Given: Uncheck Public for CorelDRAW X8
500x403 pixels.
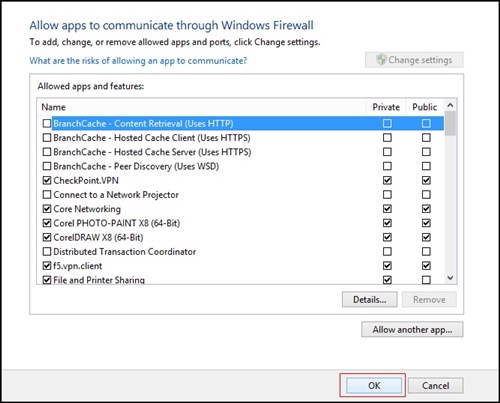Looking at the screenshot, I should 426,237.
